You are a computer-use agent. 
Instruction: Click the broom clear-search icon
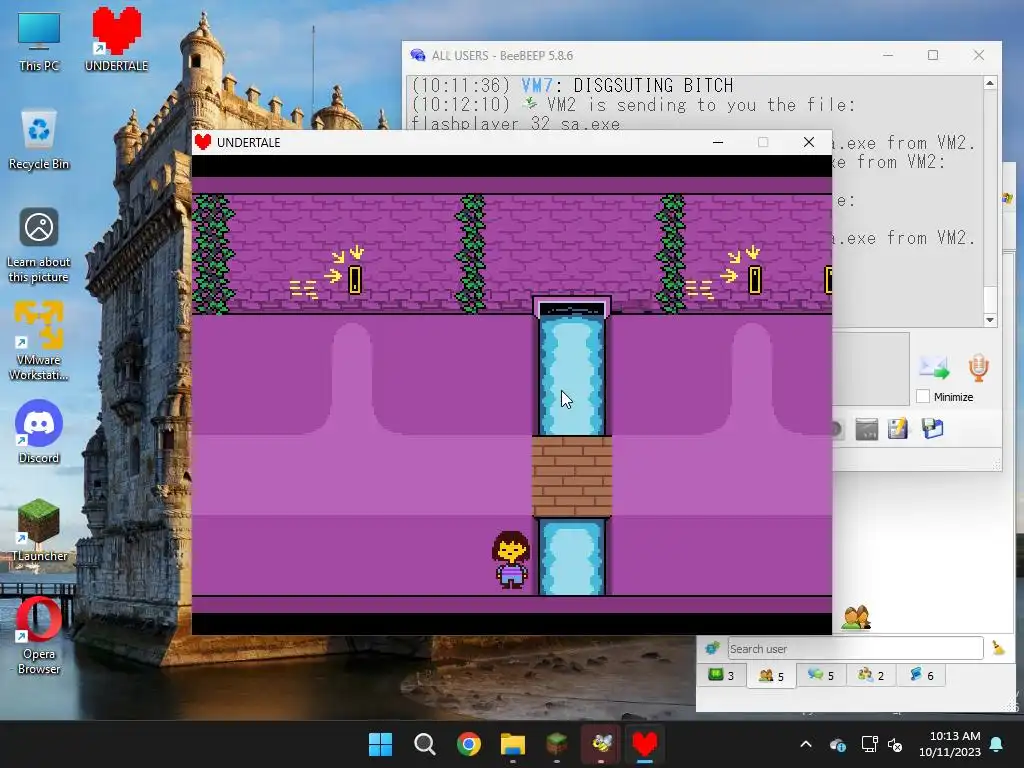coord(998,648)
